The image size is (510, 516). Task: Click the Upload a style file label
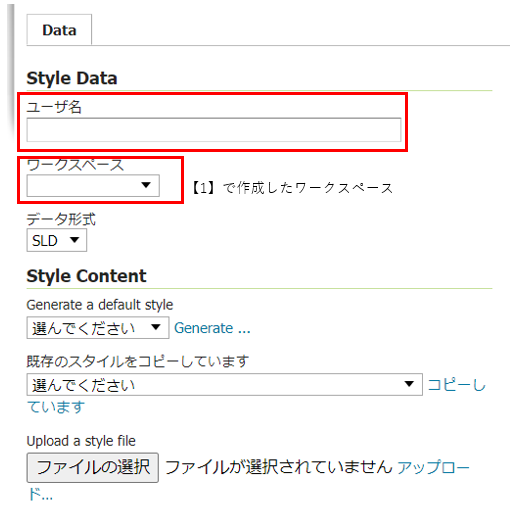(81, 441)
